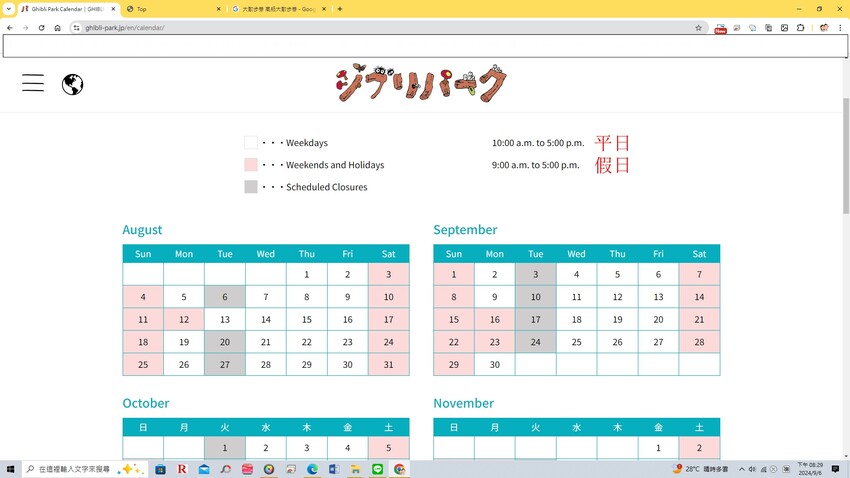Click the Windows taskbar search box

[x=84, y=469]
